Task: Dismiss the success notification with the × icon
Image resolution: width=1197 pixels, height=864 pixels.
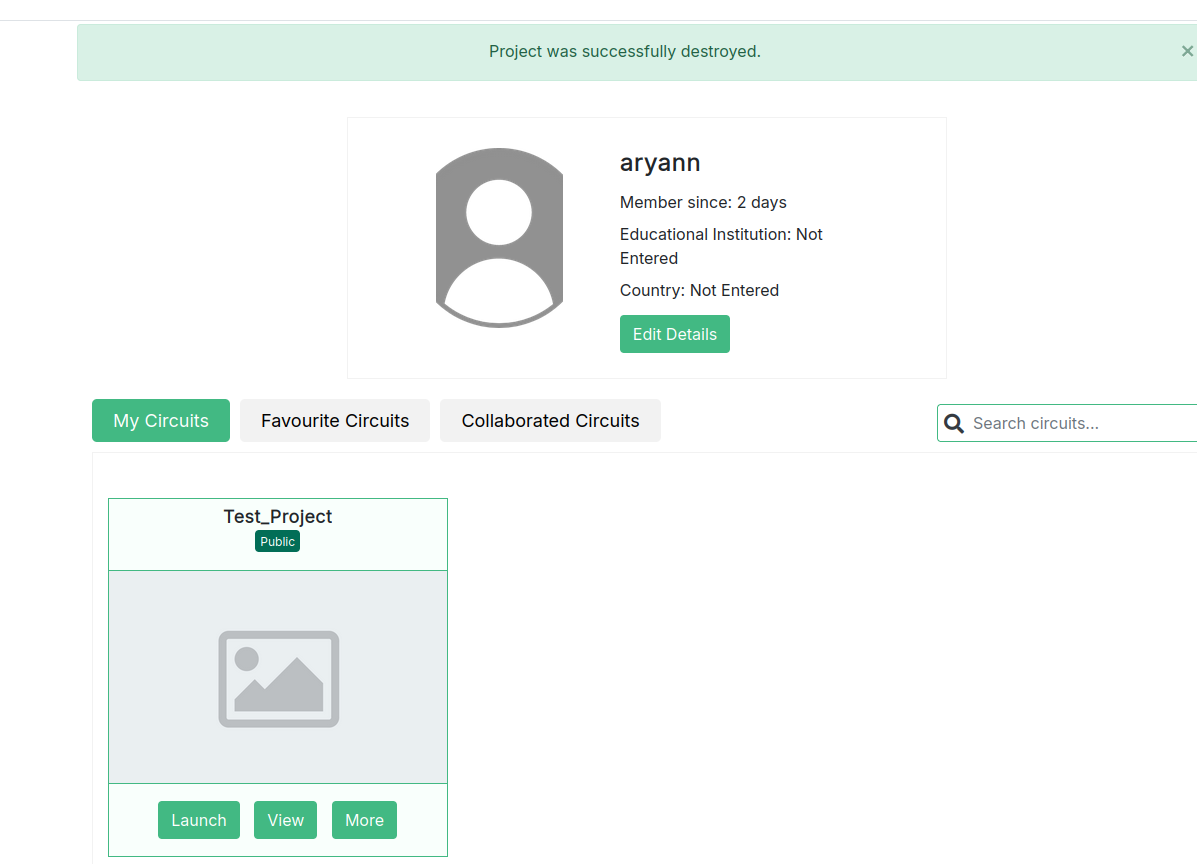Action: (1187, 50)
